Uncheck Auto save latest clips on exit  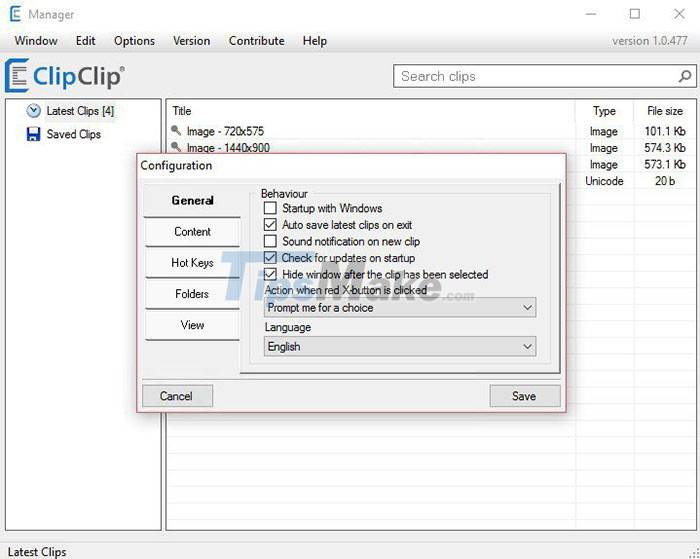(270, 225)
